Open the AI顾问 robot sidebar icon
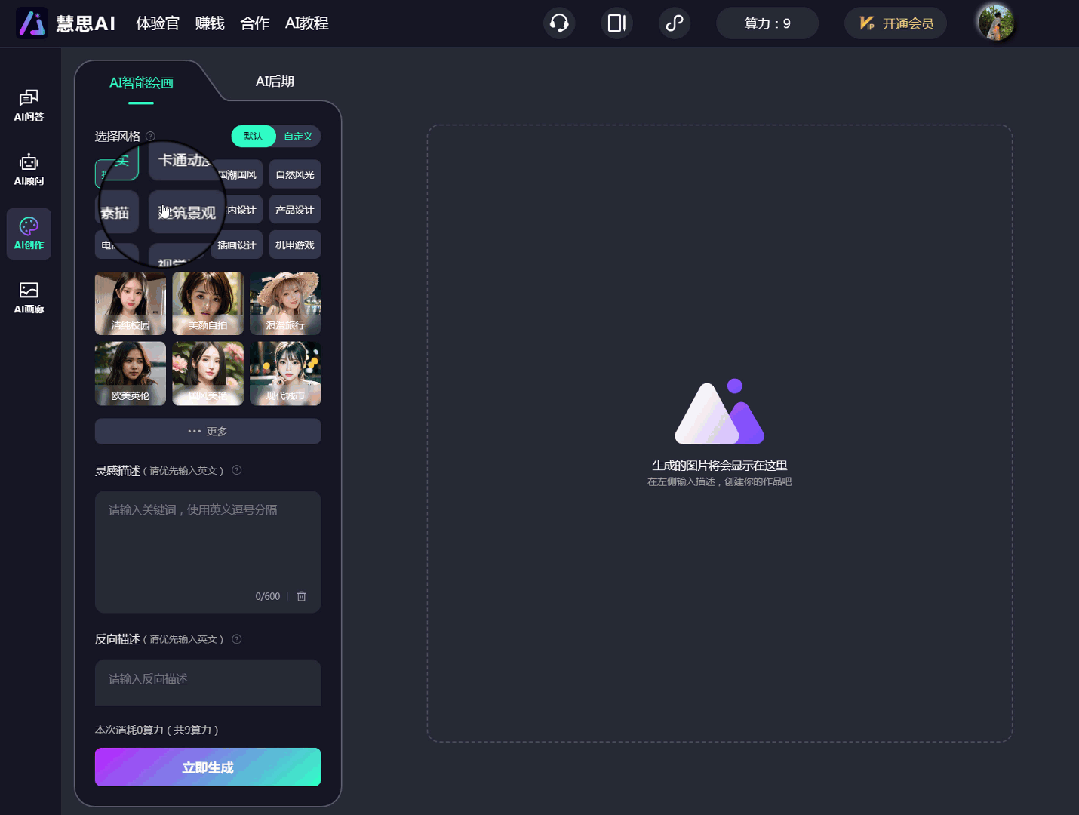The width and height of the screenshot is (1079, 815). coord(29,169)
